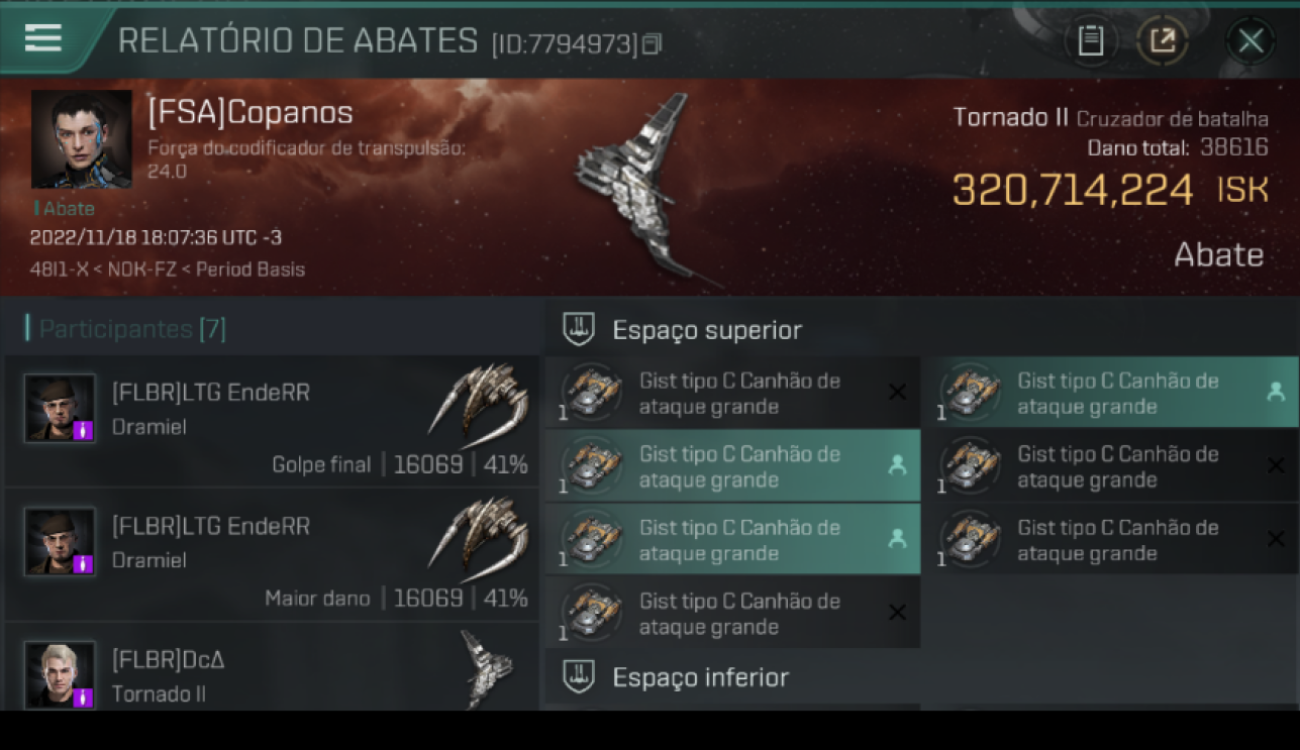The image size is (1300, 750).
Task: Click the Espaço superior slot icon
Action: pos(579,328)
